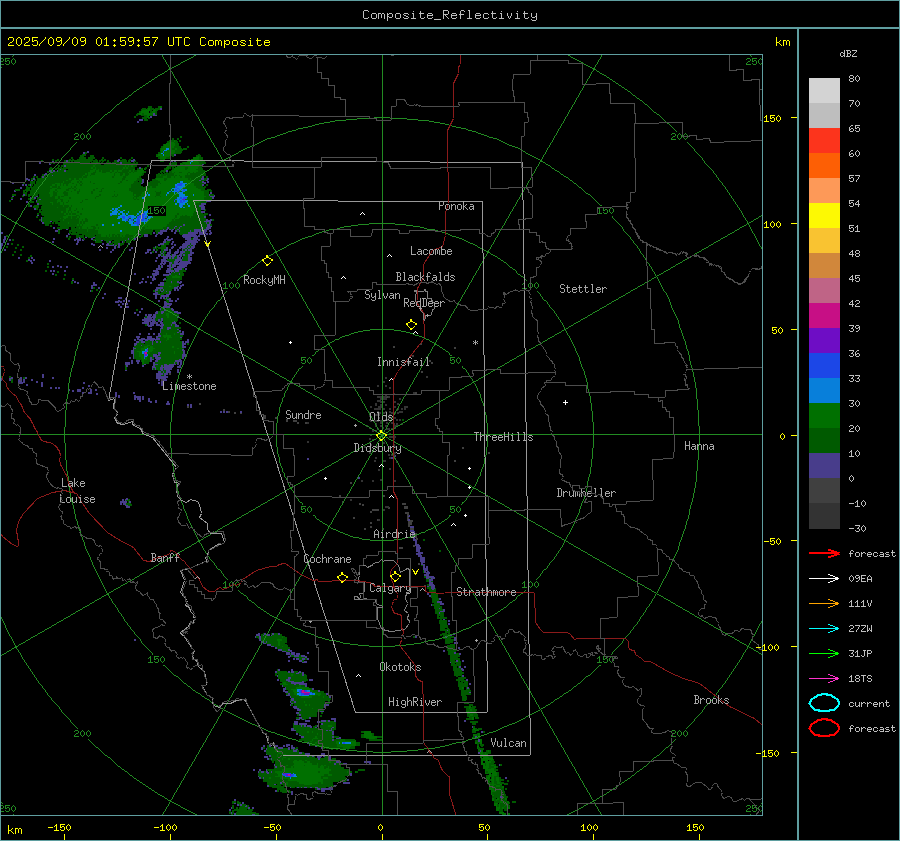Click the cyan current ellipse legend icon
900x841 pixels.
point(824,703)
